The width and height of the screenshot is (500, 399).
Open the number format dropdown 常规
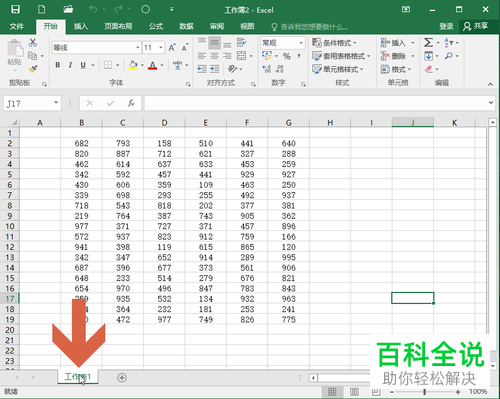301,43
